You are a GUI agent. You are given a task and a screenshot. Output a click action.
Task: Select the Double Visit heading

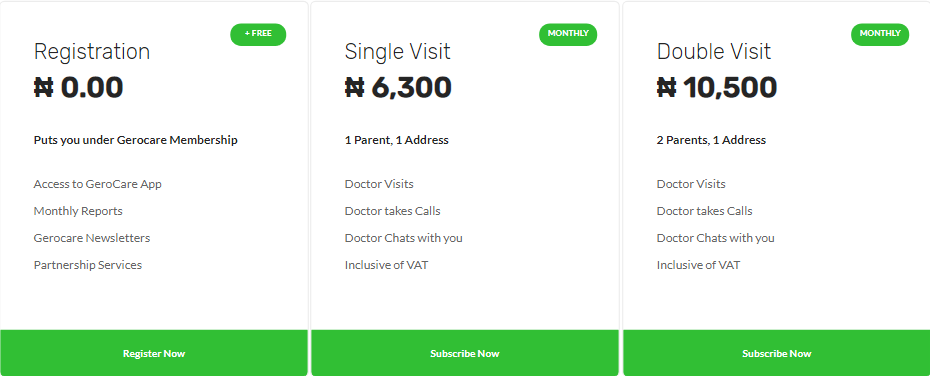[714, 52]
